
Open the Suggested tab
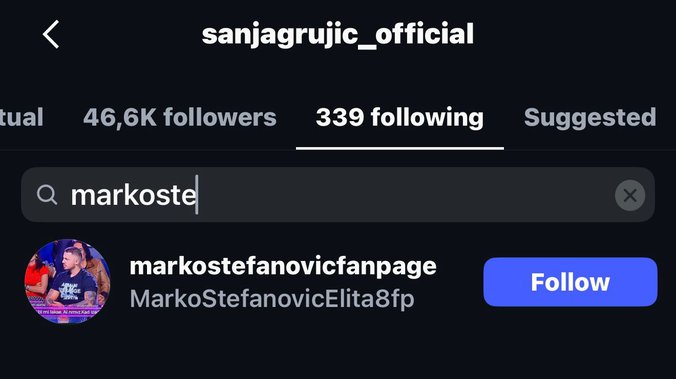coord(590,117)
